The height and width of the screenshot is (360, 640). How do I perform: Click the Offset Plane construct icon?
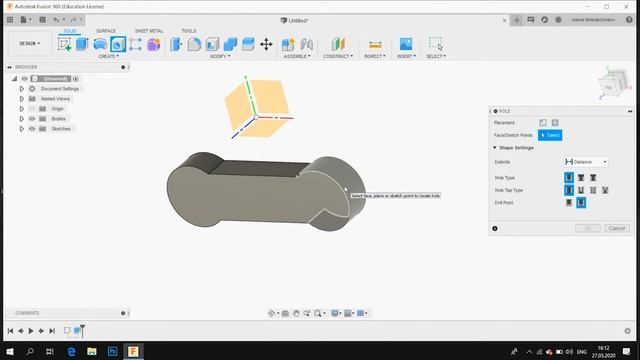(338, 44)
